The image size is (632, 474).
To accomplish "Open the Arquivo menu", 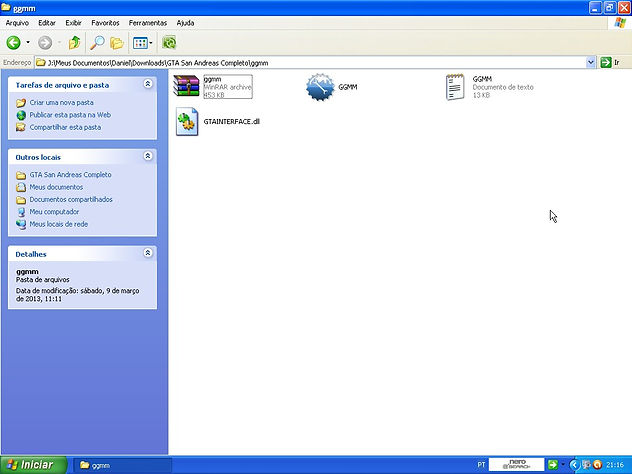I will (17, 23).
